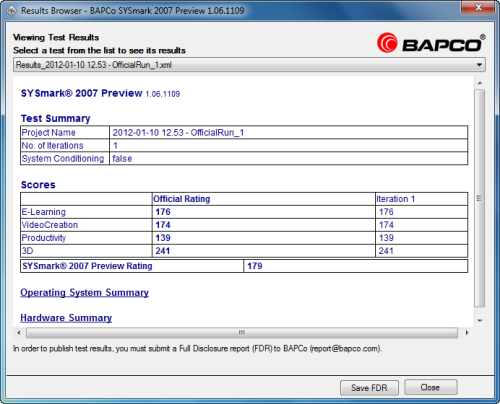Open the Results_2012-01-10 OfficialRun_1.xml combo box
The image size is (500, 404).
[x=249, y=65]
